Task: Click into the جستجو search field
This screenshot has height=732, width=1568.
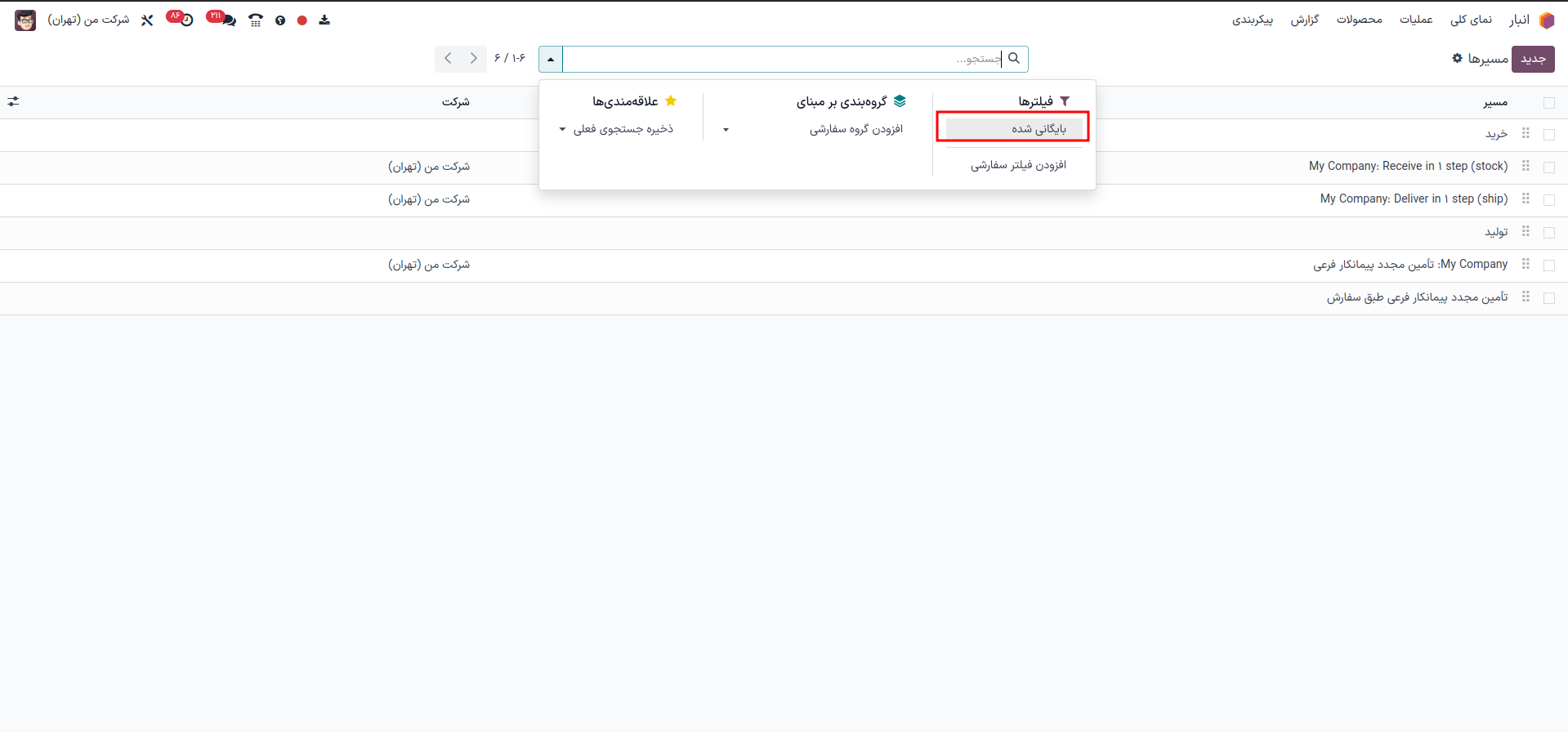Action: [784, 60]
